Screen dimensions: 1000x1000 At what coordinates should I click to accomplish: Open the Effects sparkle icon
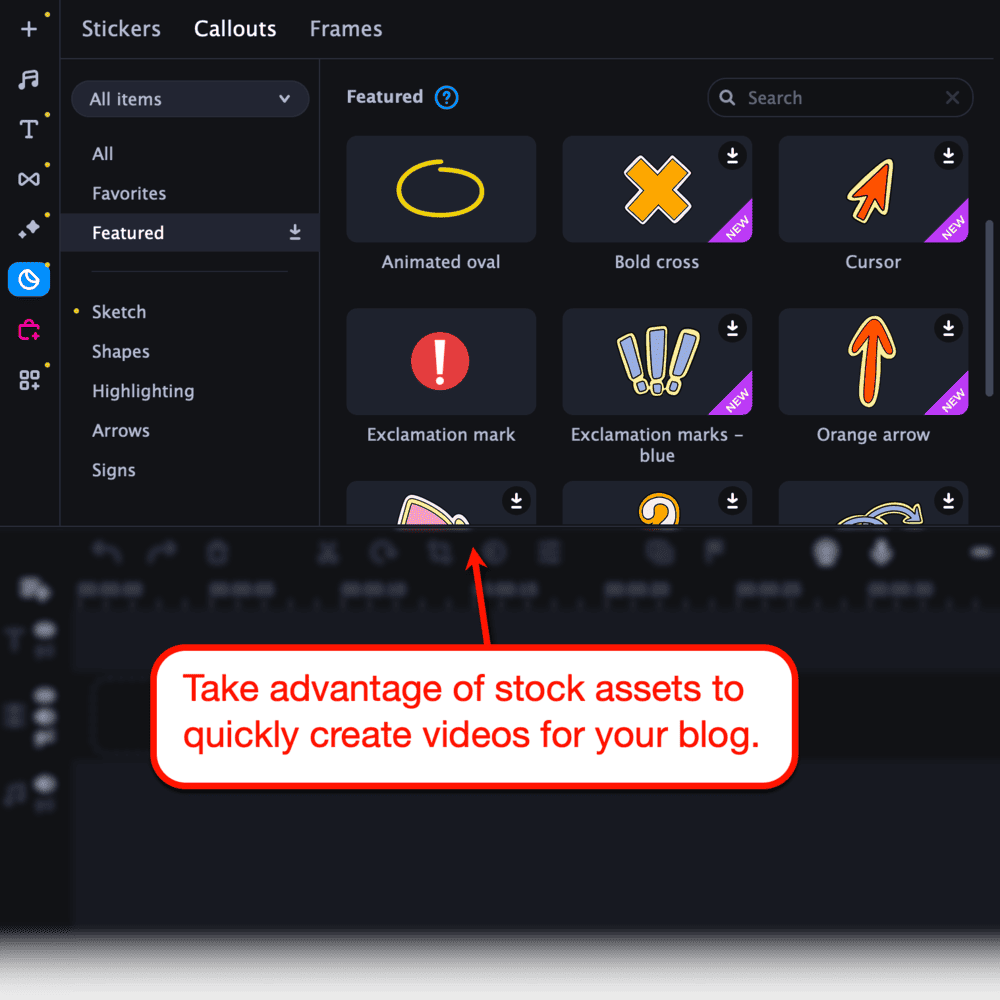[x=29, y=229]
